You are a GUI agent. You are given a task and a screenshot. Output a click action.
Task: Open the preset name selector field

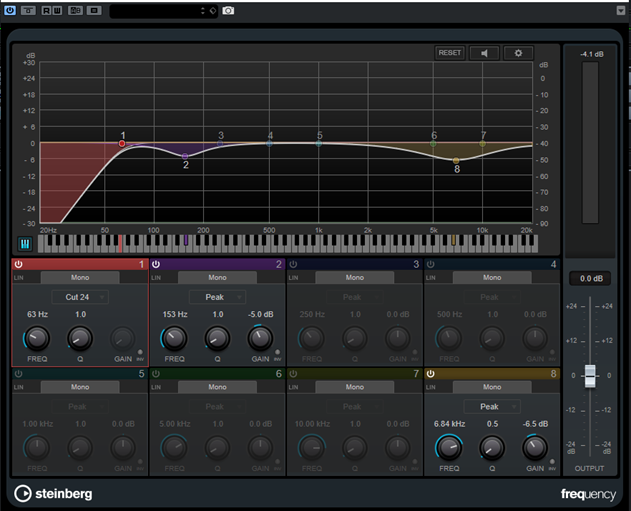click(x=160, y=10)
